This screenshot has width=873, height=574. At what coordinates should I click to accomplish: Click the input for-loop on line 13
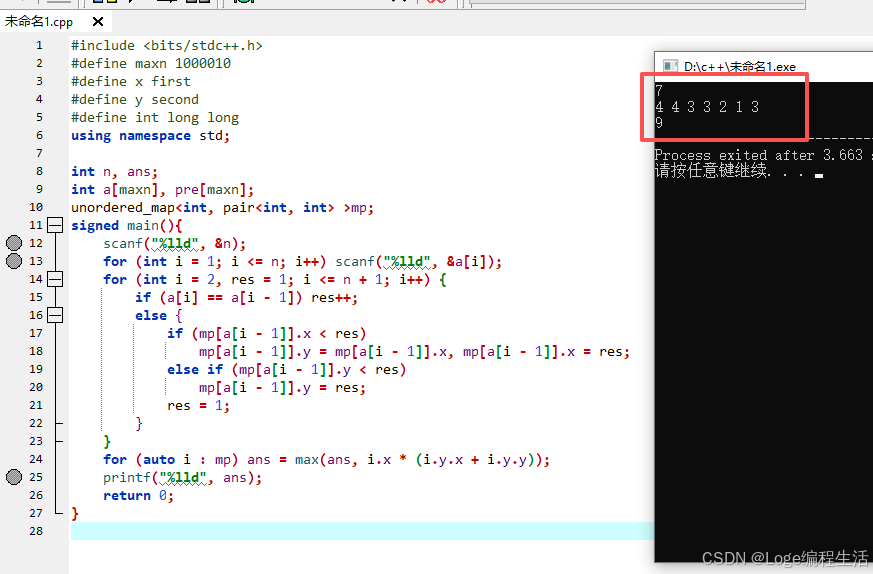click(302, 261)
